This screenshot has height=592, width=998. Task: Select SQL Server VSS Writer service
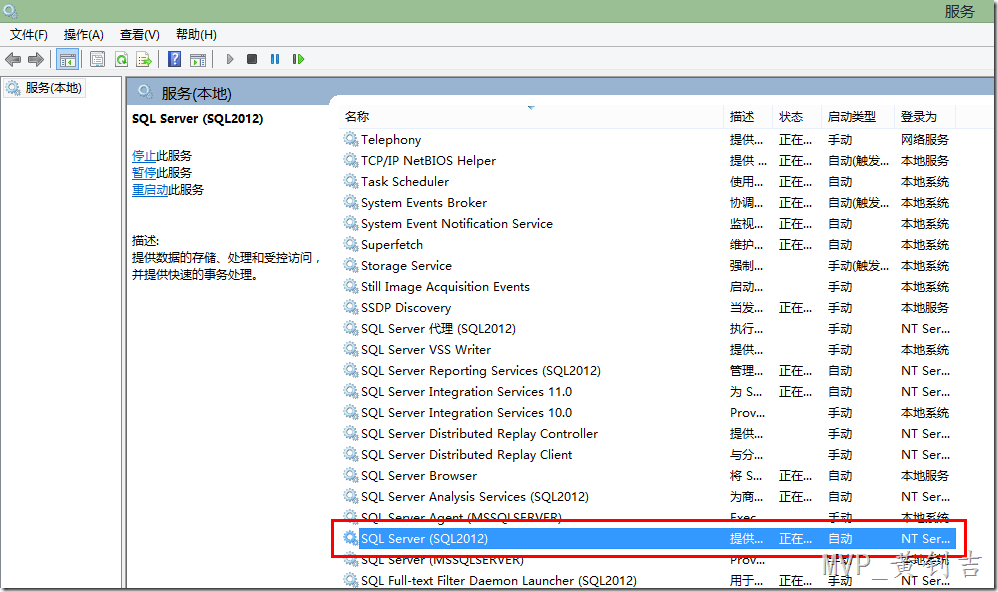coord(648,349)
